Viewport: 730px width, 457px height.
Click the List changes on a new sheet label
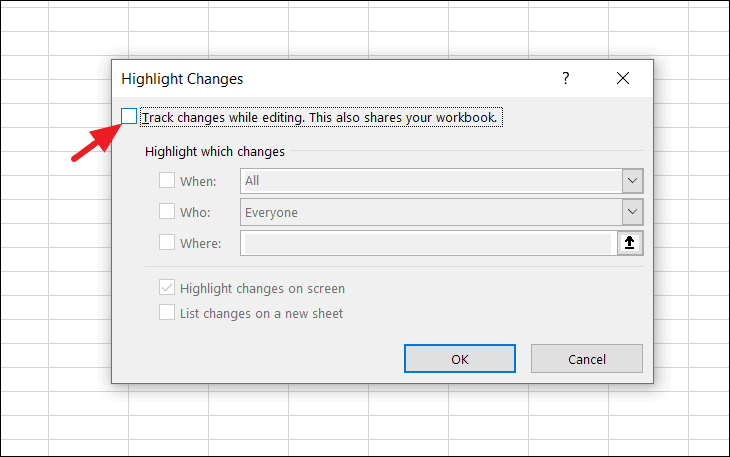pyautogui.click(x=261, y=314)
